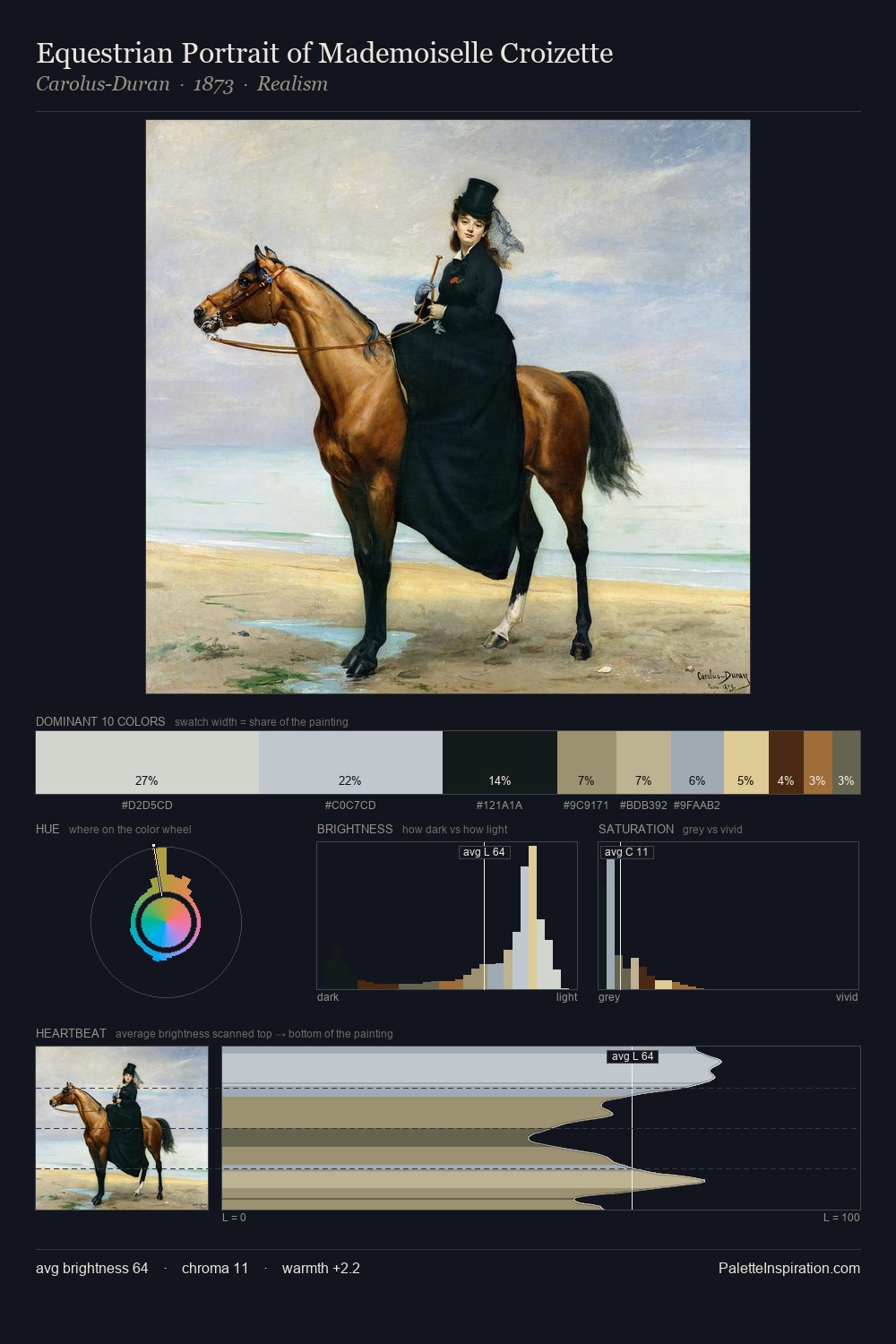Image resolution: width=896 pixels, height=1344 pixels.
Task: Click the orange-brown 3% swatch
Action: pos(818,762)
